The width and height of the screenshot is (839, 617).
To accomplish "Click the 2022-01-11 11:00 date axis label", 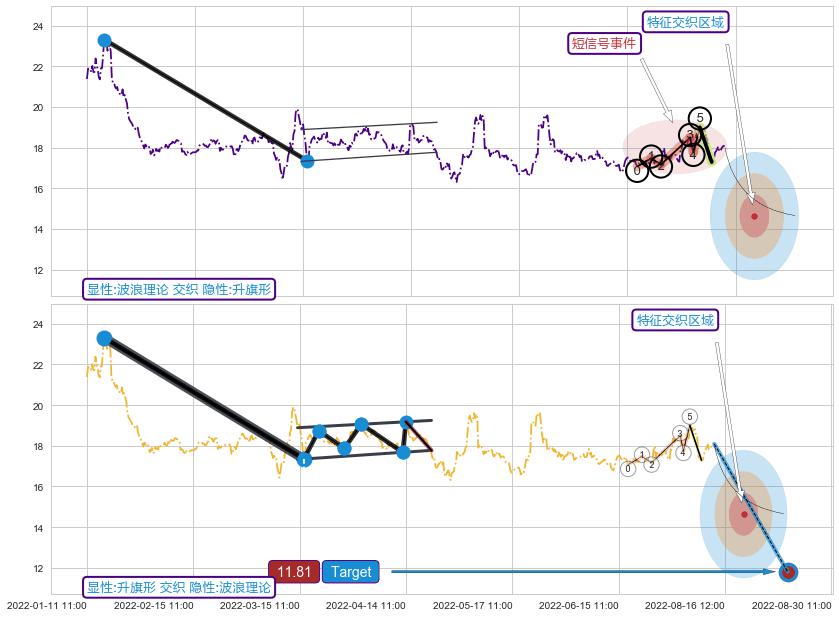I will 46,605.
